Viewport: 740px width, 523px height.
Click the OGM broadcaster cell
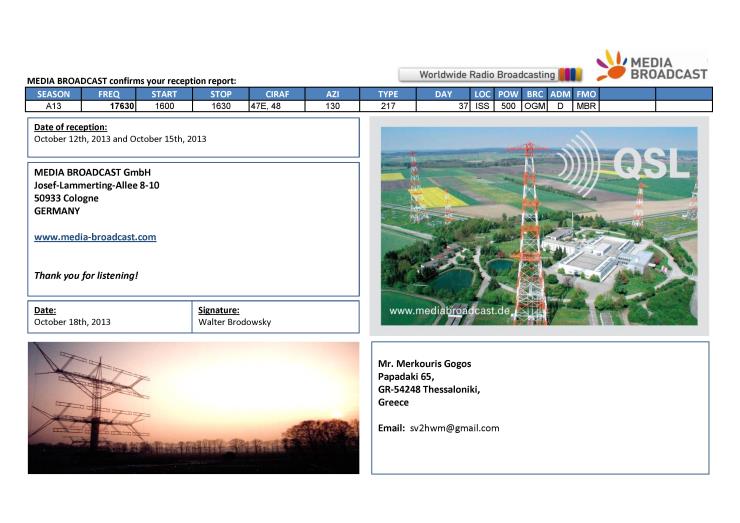coord(535,106)
